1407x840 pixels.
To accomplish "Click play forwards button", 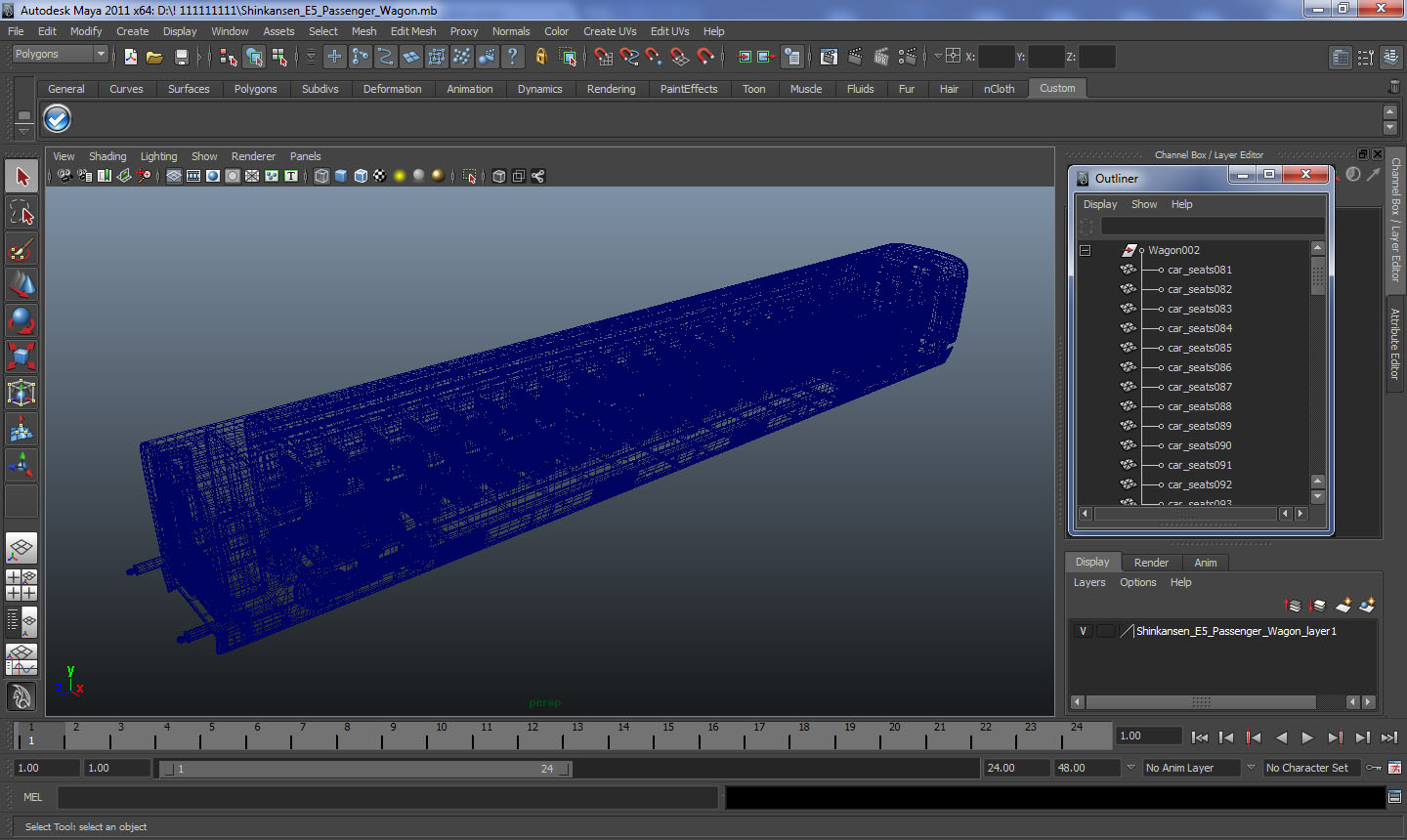I will pyautogui.click(x=1307, y=737).
